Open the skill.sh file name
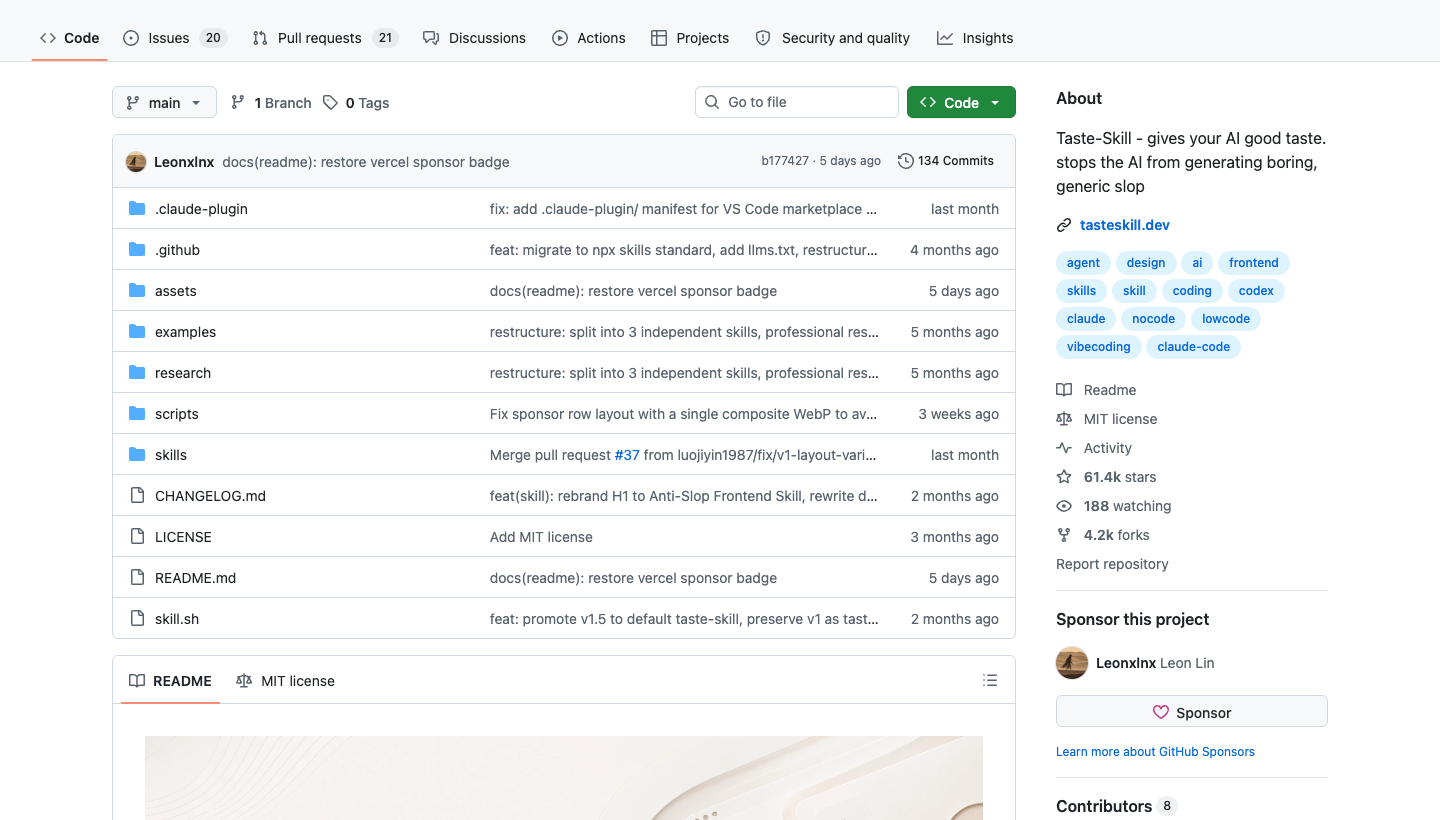 (x=177, y=619)
